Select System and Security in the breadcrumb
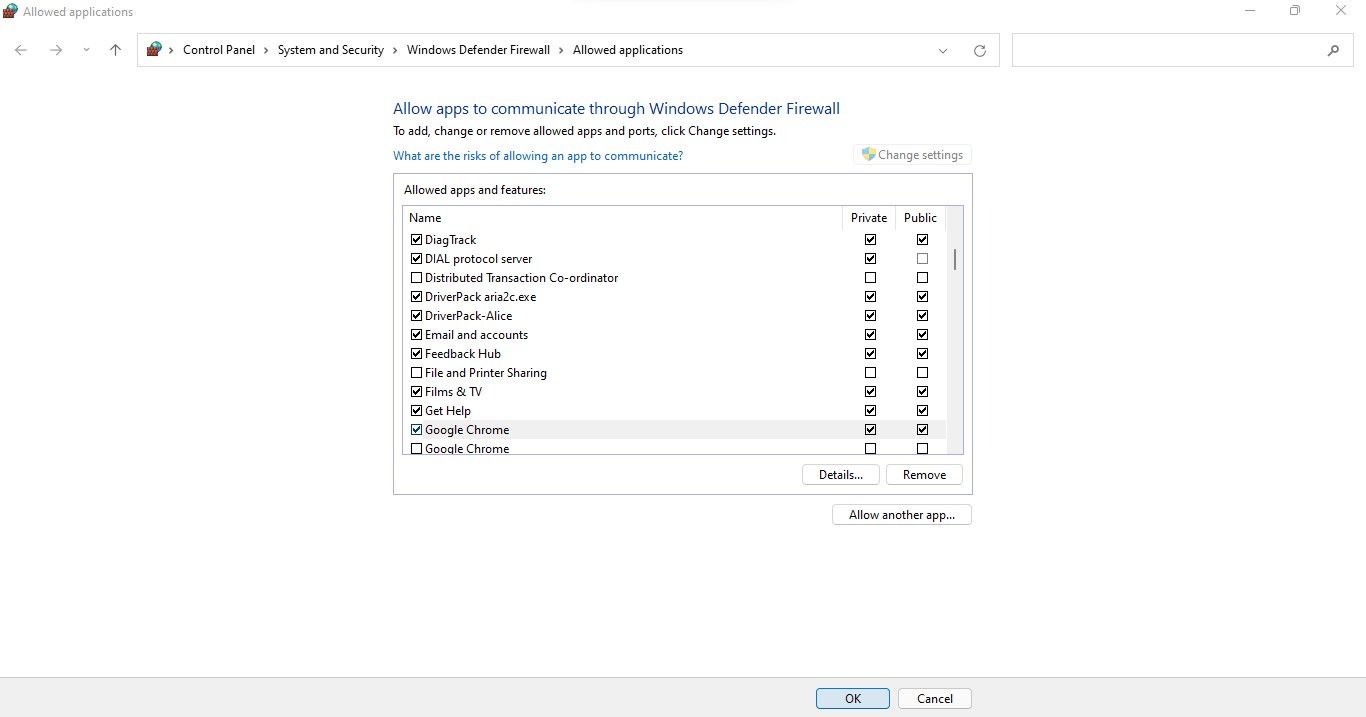Image resolution: width=1366 pixels, height=717 pixels. click(330, 49)
